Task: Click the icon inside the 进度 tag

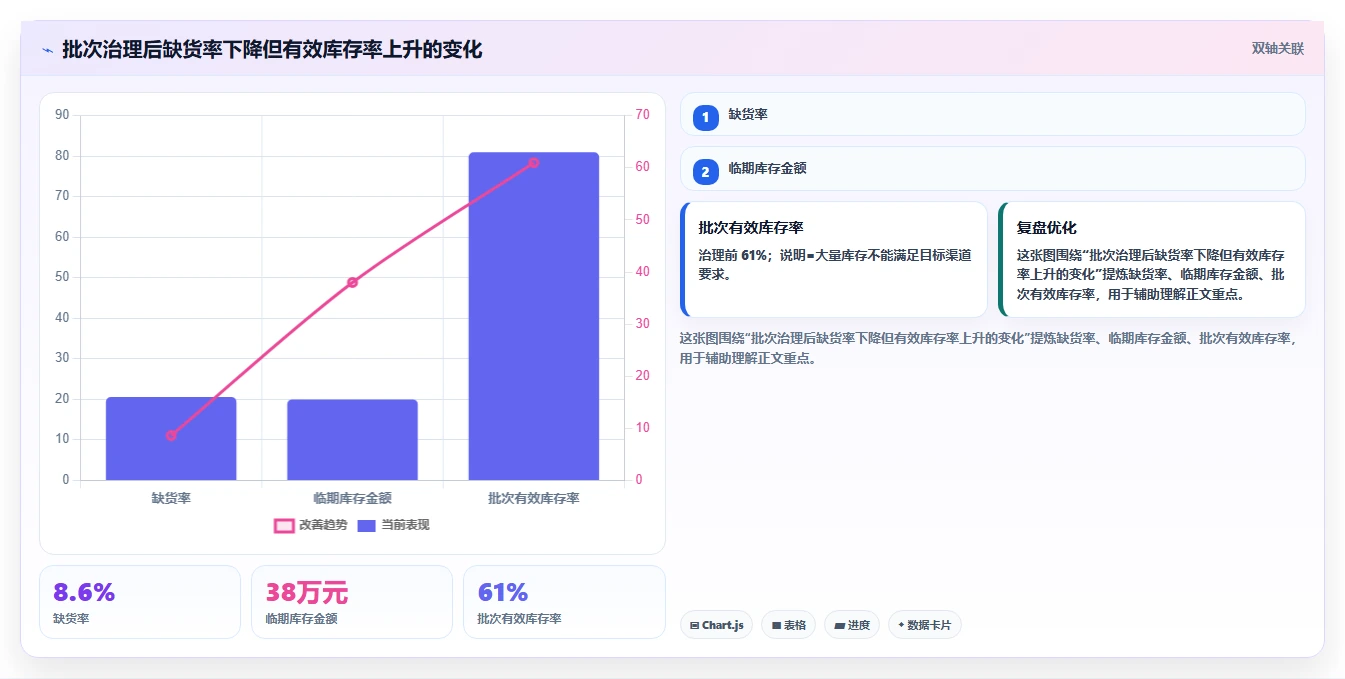Action: [x=839, y=625]
